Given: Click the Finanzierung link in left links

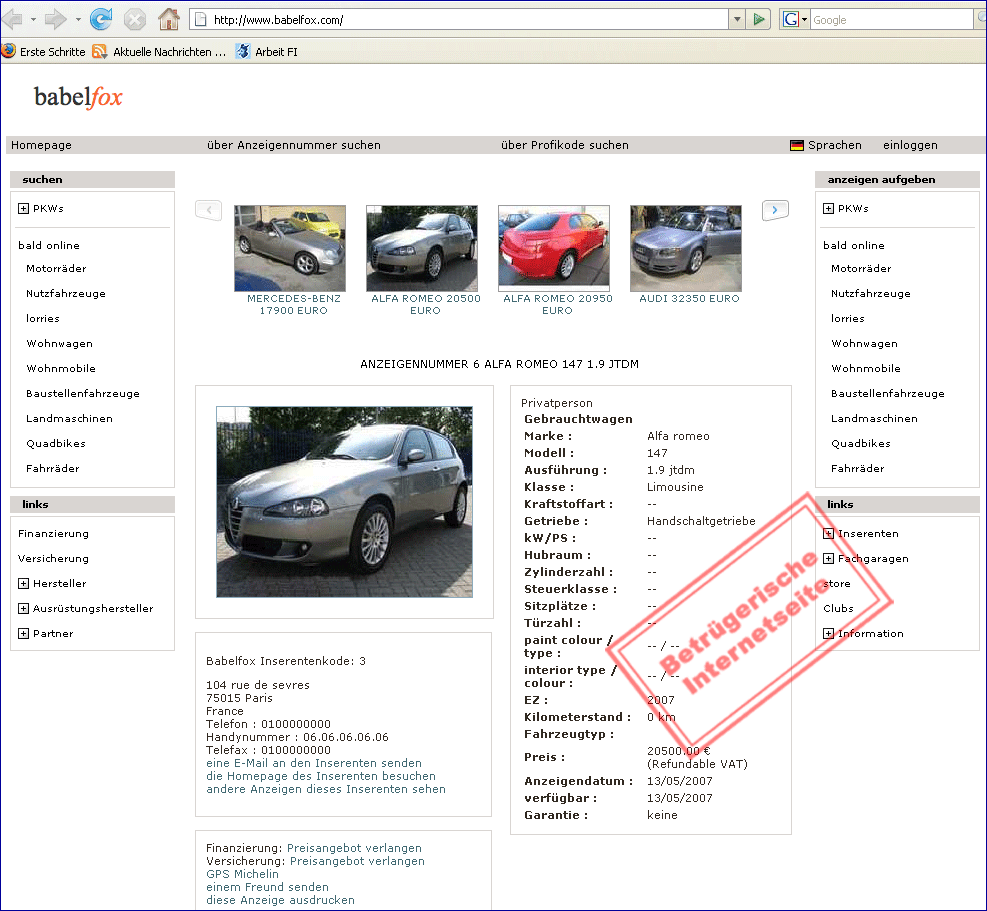Looking at the screenshot, I should point(54,534).
